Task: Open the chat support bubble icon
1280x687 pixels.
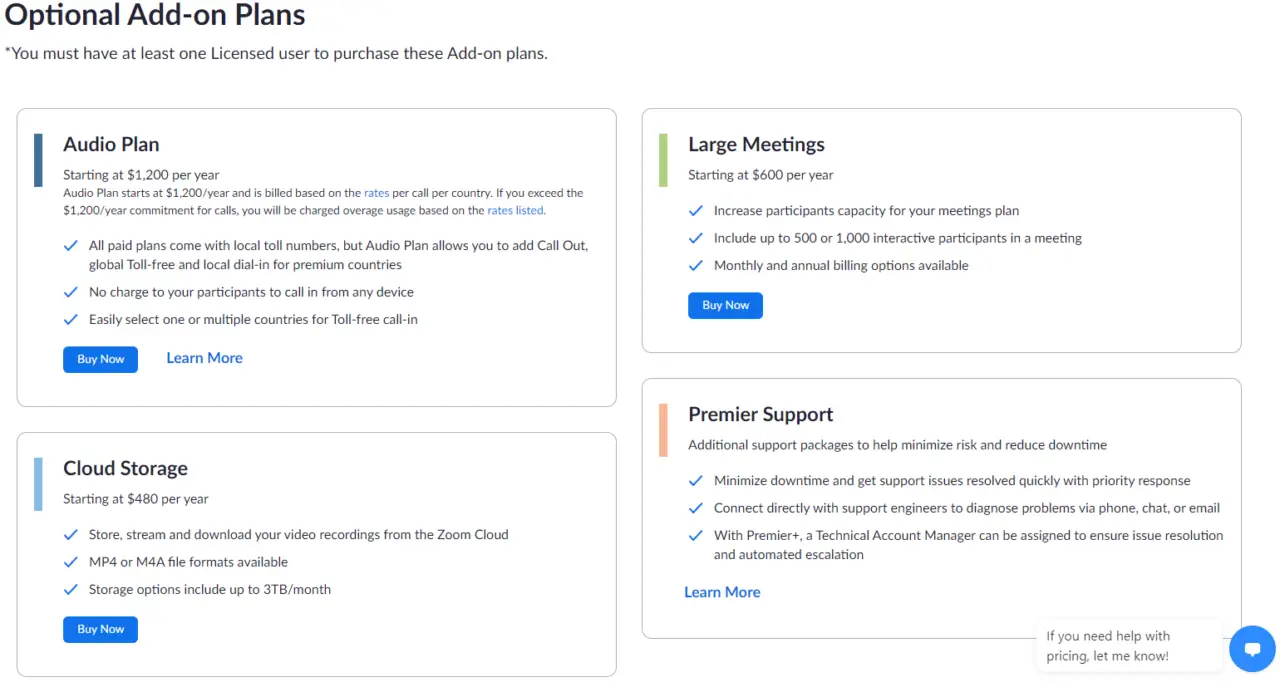Action: 1252,649
